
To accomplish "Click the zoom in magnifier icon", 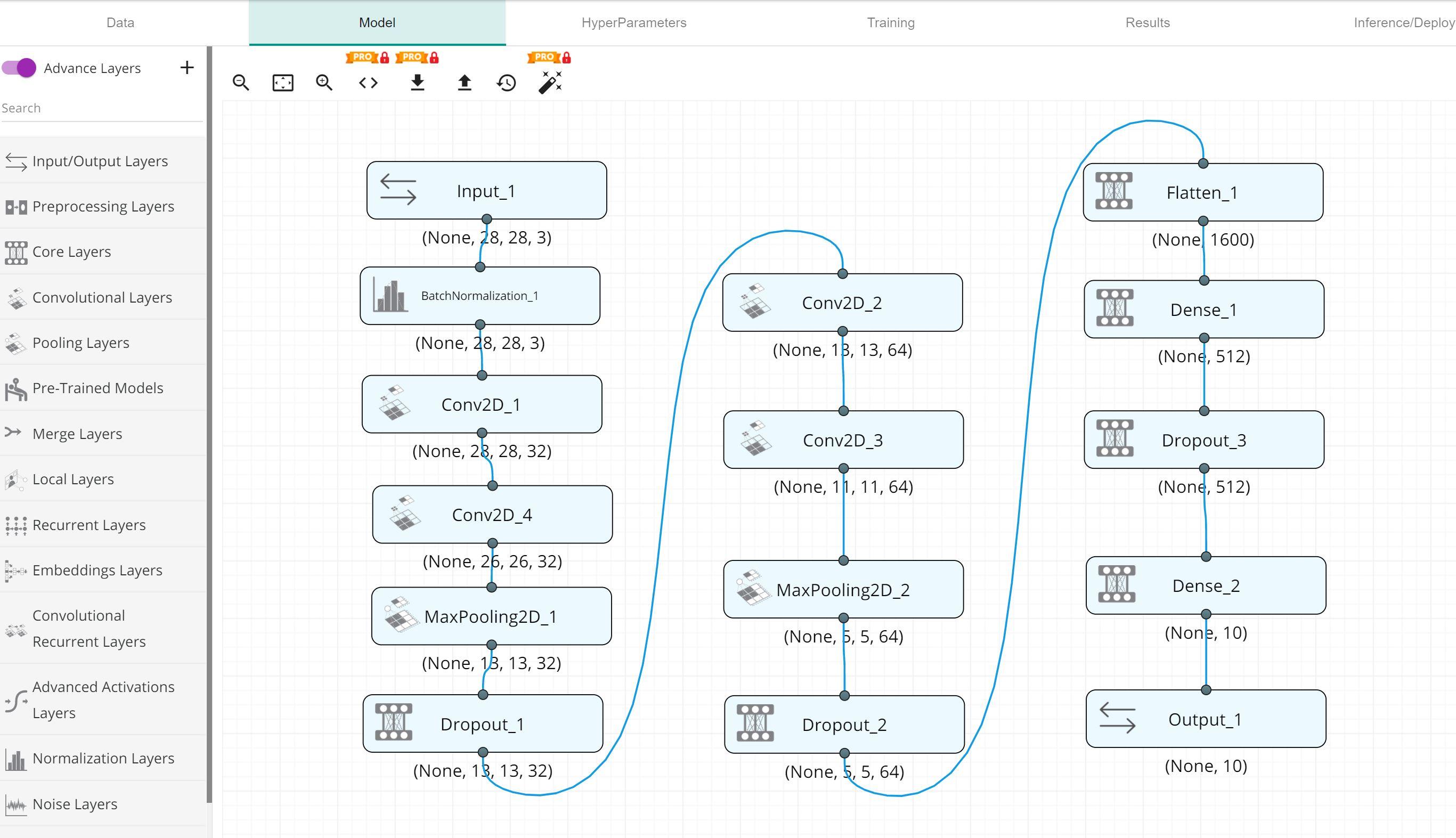I will pos(324,83).
